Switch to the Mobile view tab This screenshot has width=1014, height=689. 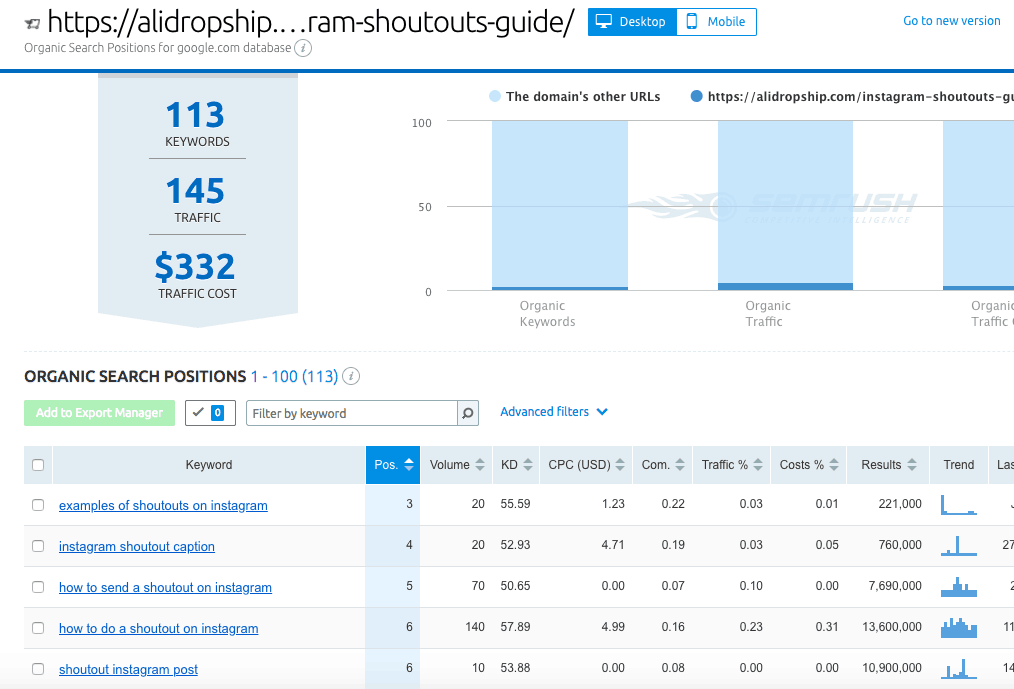coord(716,22)
